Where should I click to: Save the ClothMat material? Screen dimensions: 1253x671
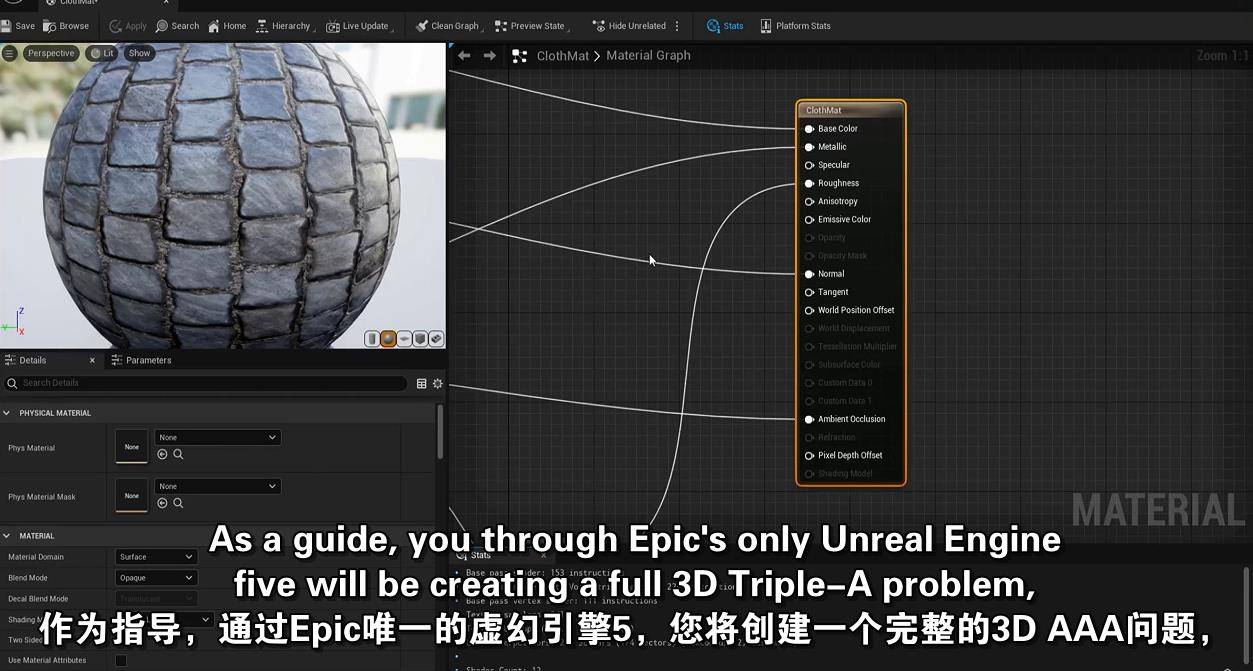coord(19,26)
